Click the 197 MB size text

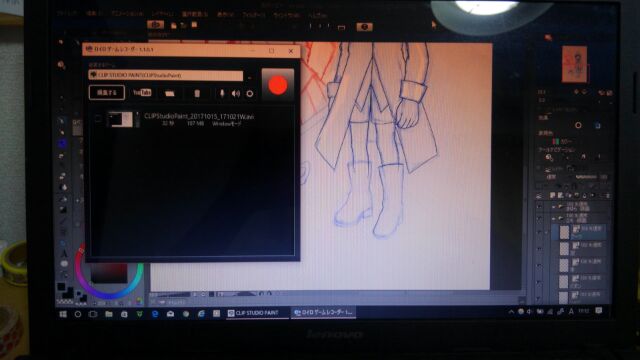click(x=195, y=124)
